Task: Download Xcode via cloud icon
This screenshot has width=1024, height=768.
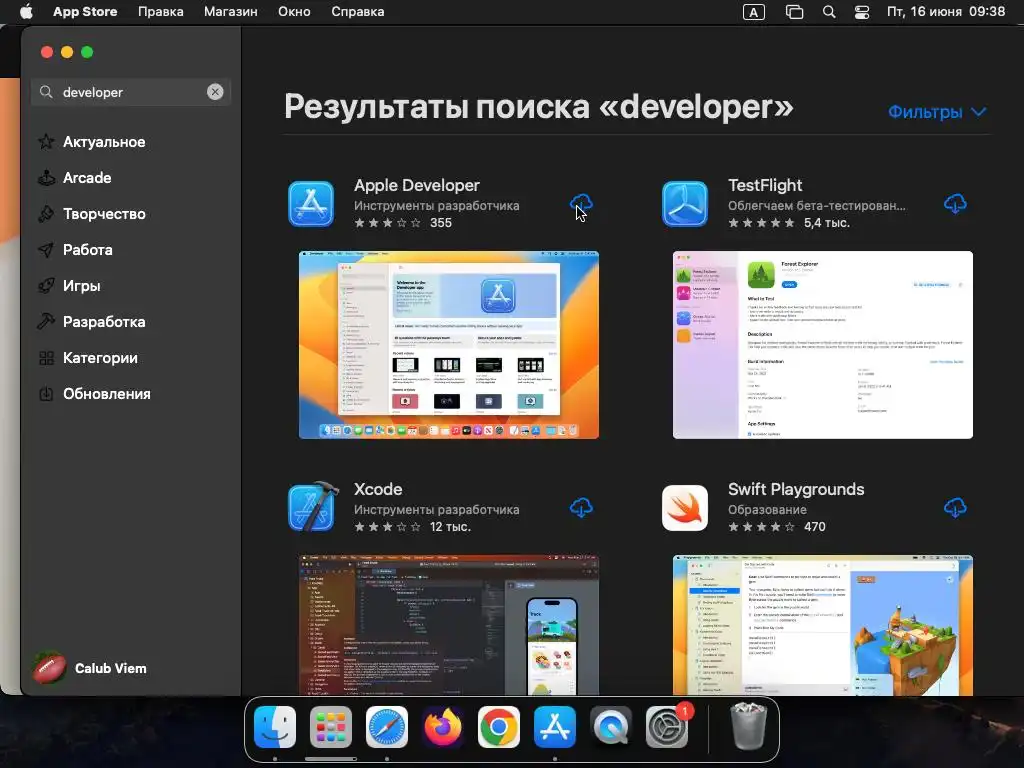Action: [581, 508]
